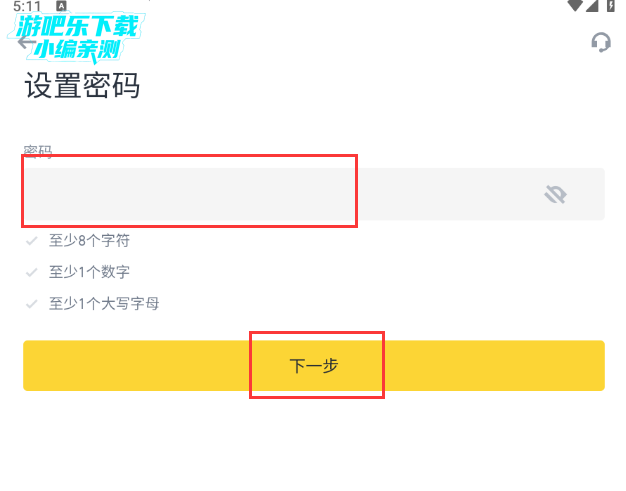Select the 至少1个数字 requirement text
This screenshot has height=491, width=626.
89,272
